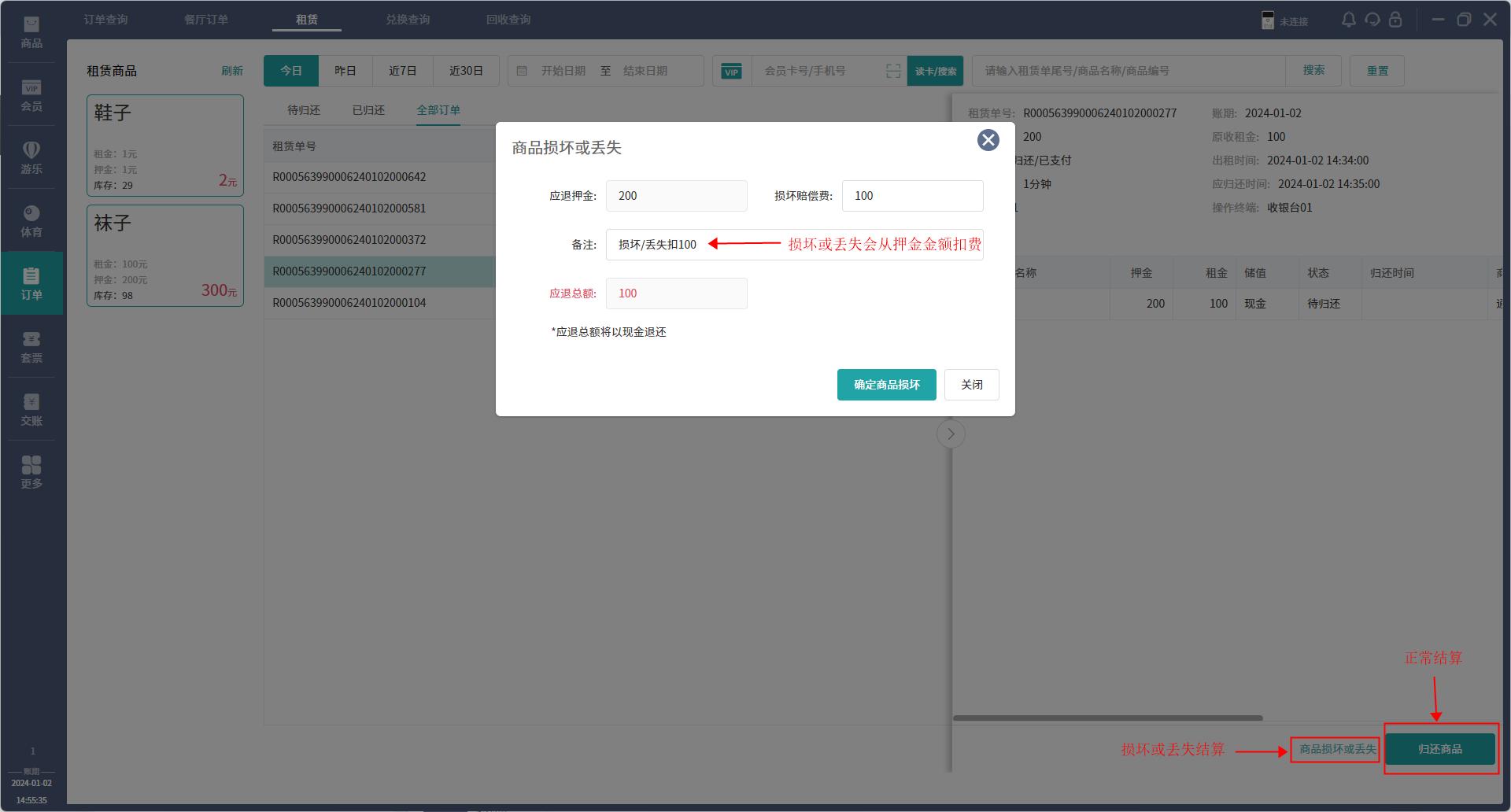Viewport: 1511px width, 812px height.
Task: Select order R00056399000624010200​0581
Action: [x=380, y=209]
